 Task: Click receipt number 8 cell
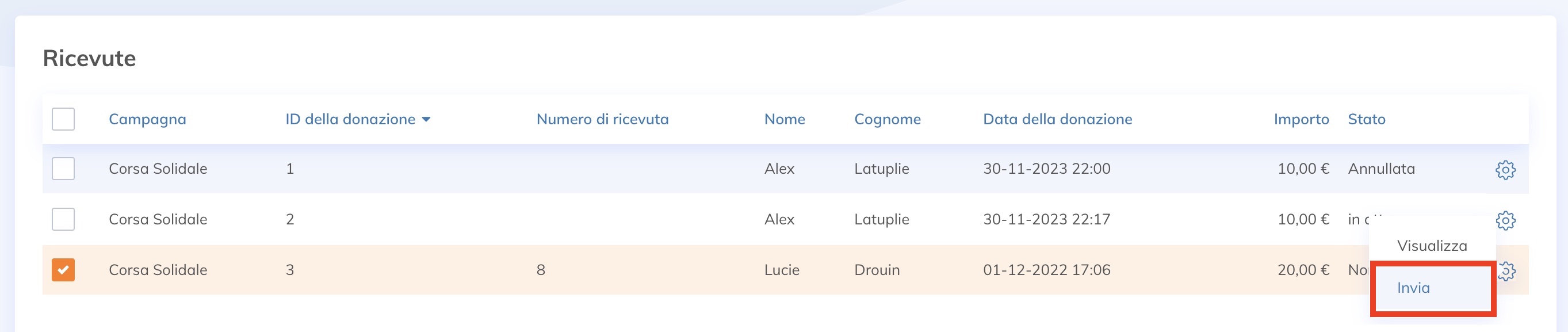pos(541,270)
